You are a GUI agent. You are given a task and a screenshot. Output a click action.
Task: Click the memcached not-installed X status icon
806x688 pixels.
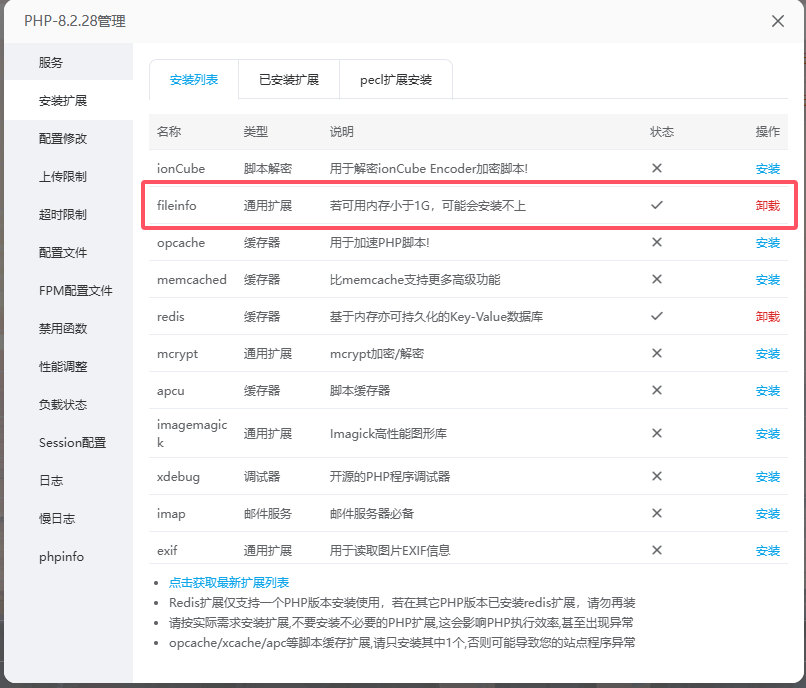click(657, 279)
